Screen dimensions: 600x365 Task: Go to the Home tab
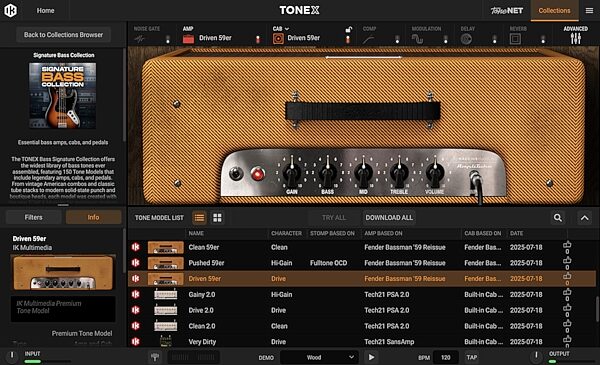[x=46, y=11]
